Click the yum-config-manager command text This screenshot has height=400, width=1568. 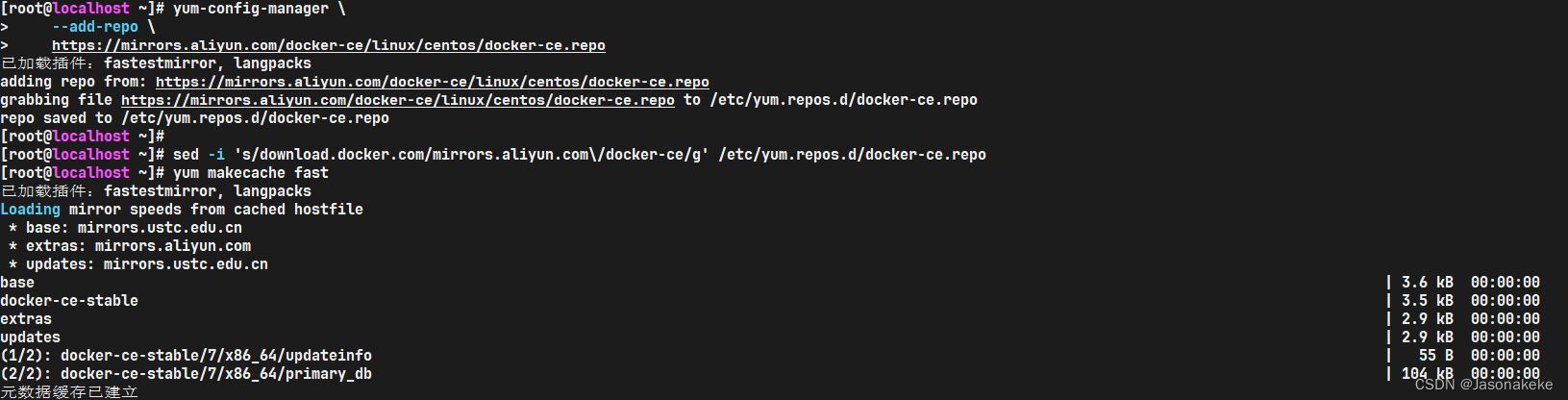(251, 9)
